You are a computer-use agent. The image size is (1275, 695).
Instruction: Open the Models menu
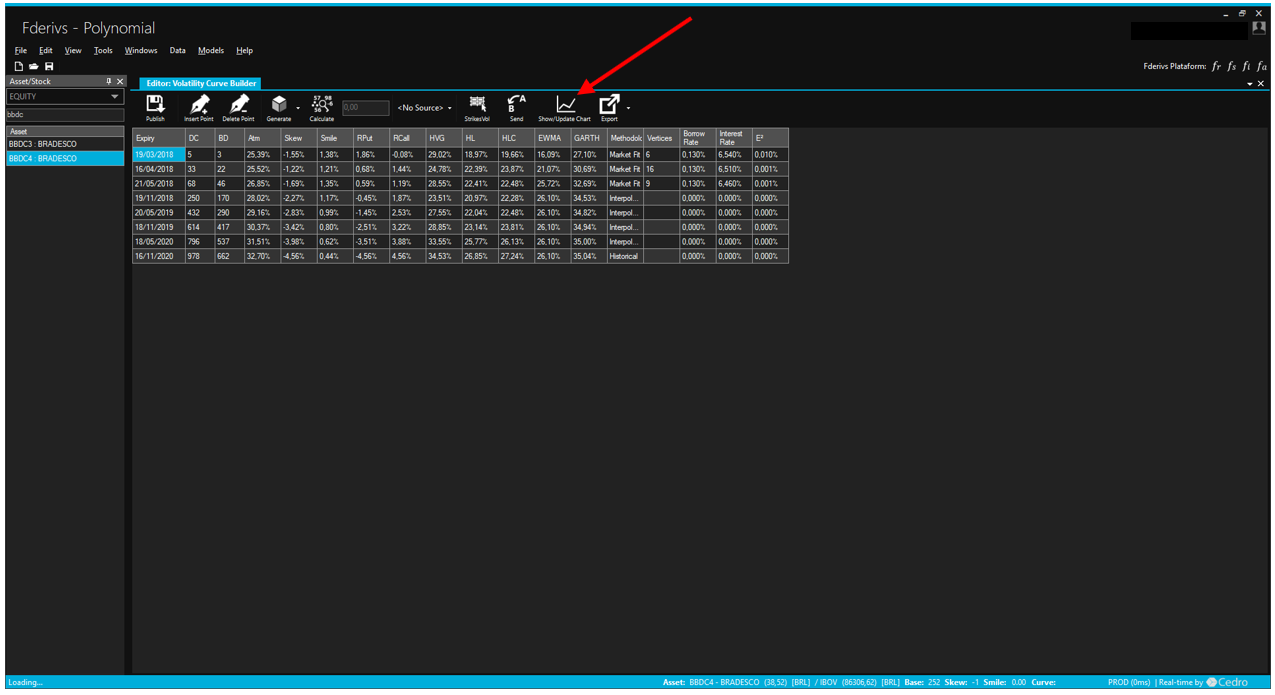[210, 50]
